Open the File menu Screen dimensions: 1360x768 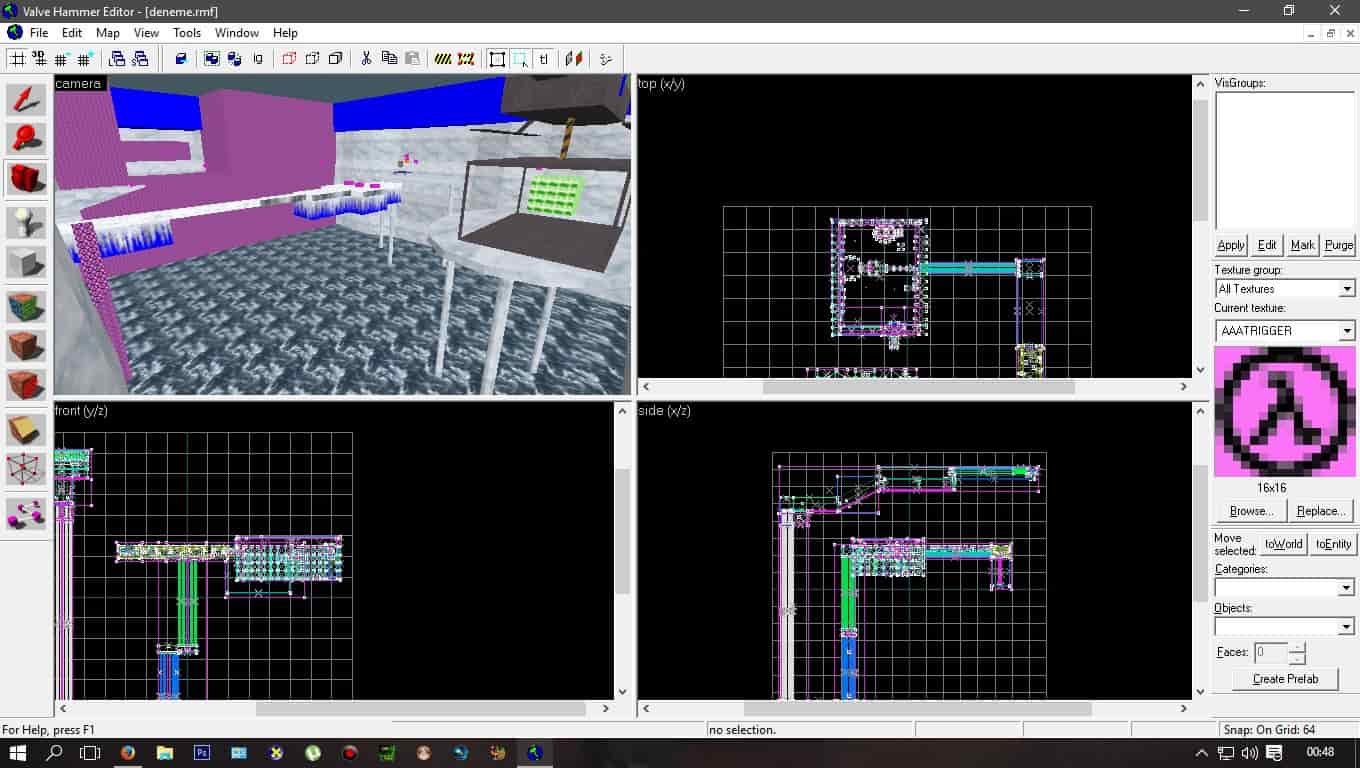tap(39, 33)
